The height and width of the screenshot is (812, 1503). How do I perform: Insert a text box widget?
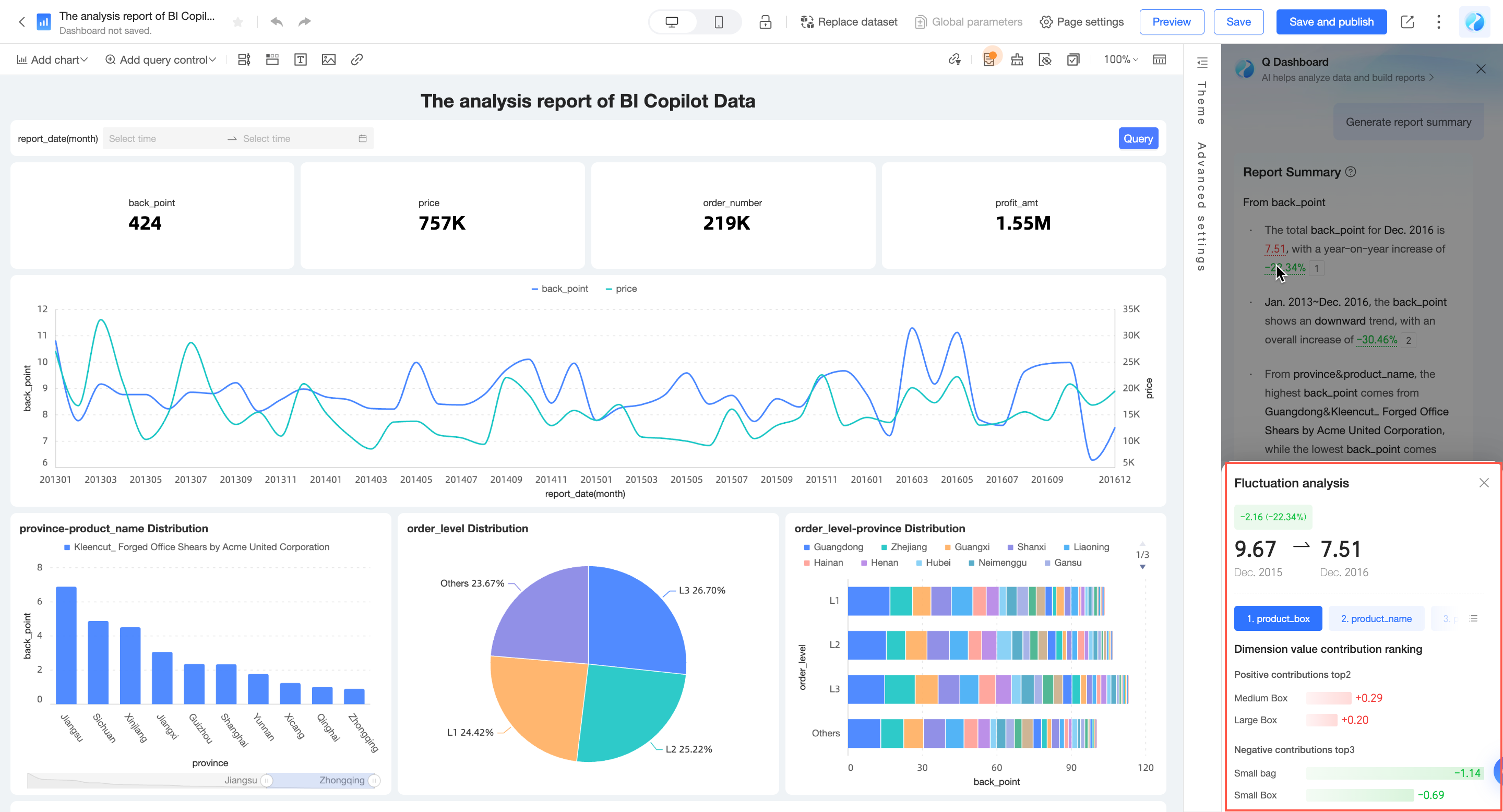tap(301, 59)
